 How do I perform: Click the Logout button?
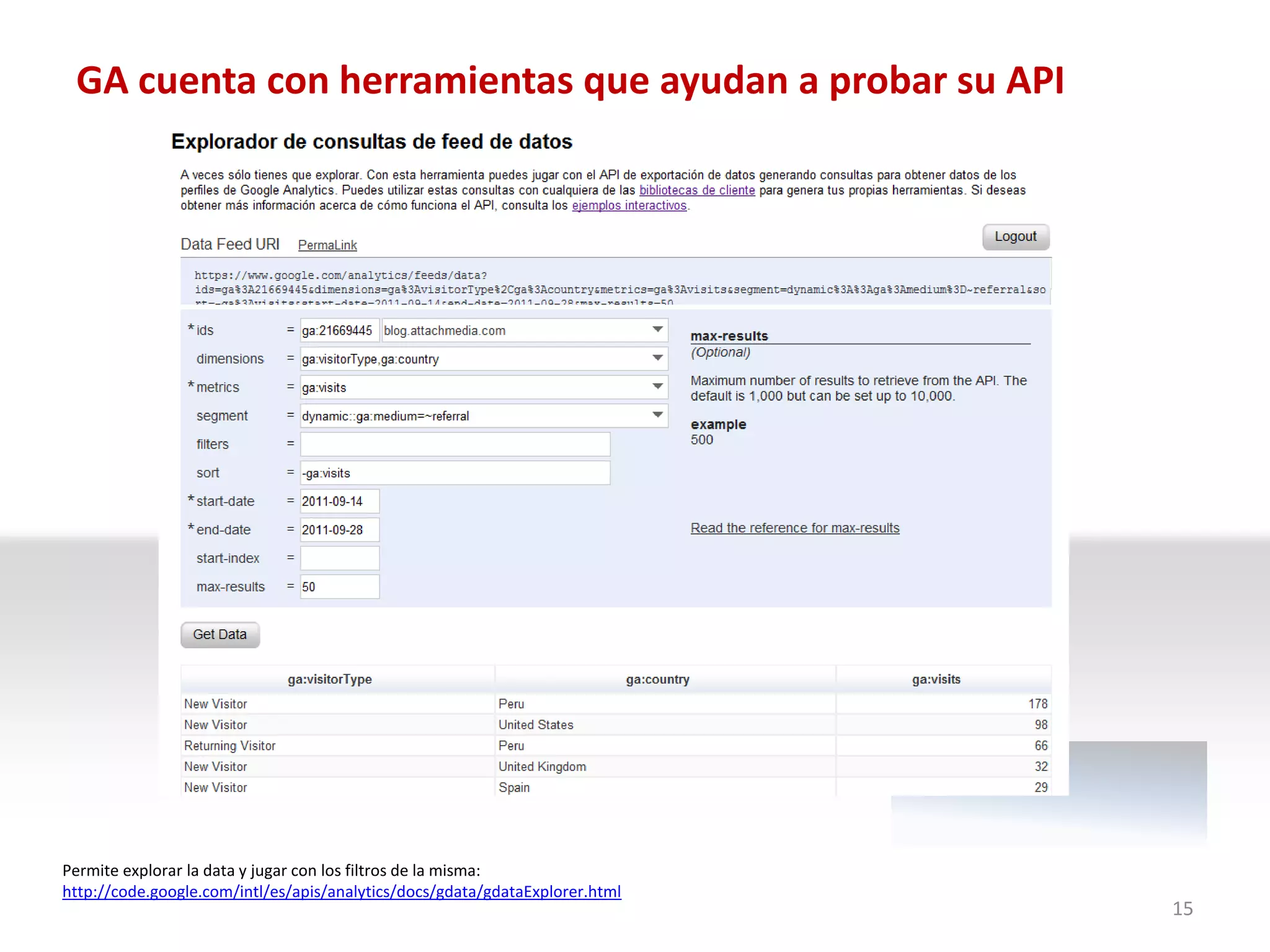tap(1015, 237)
